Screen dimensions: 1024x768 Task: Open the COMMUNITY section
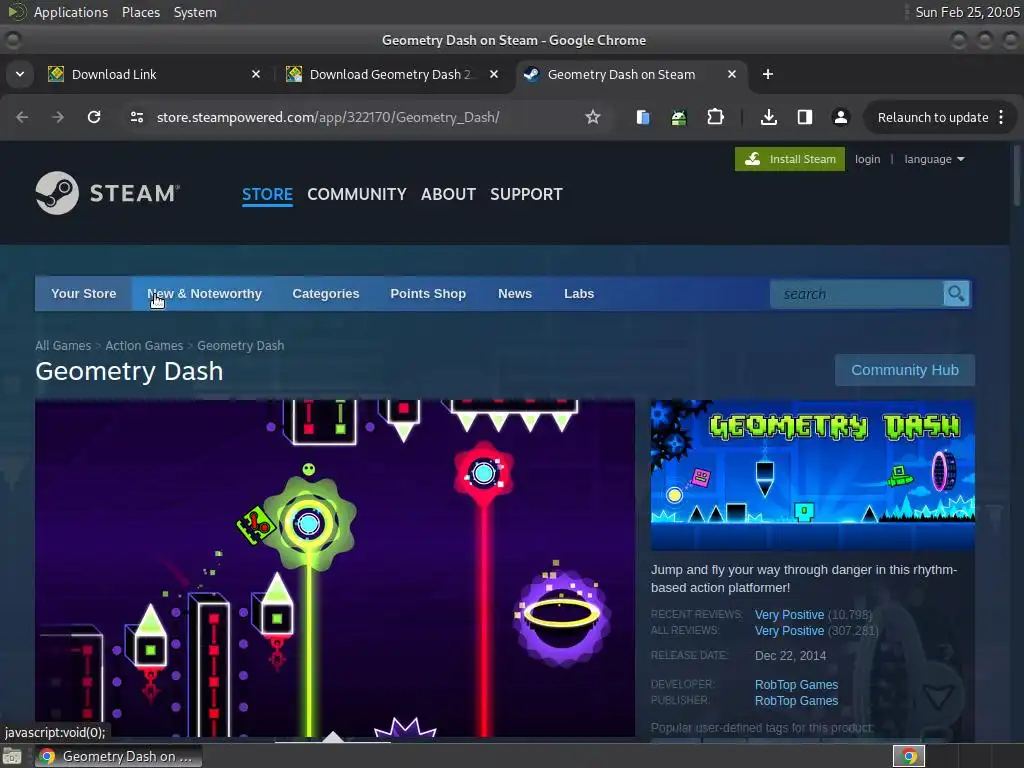tap(357, 194)
